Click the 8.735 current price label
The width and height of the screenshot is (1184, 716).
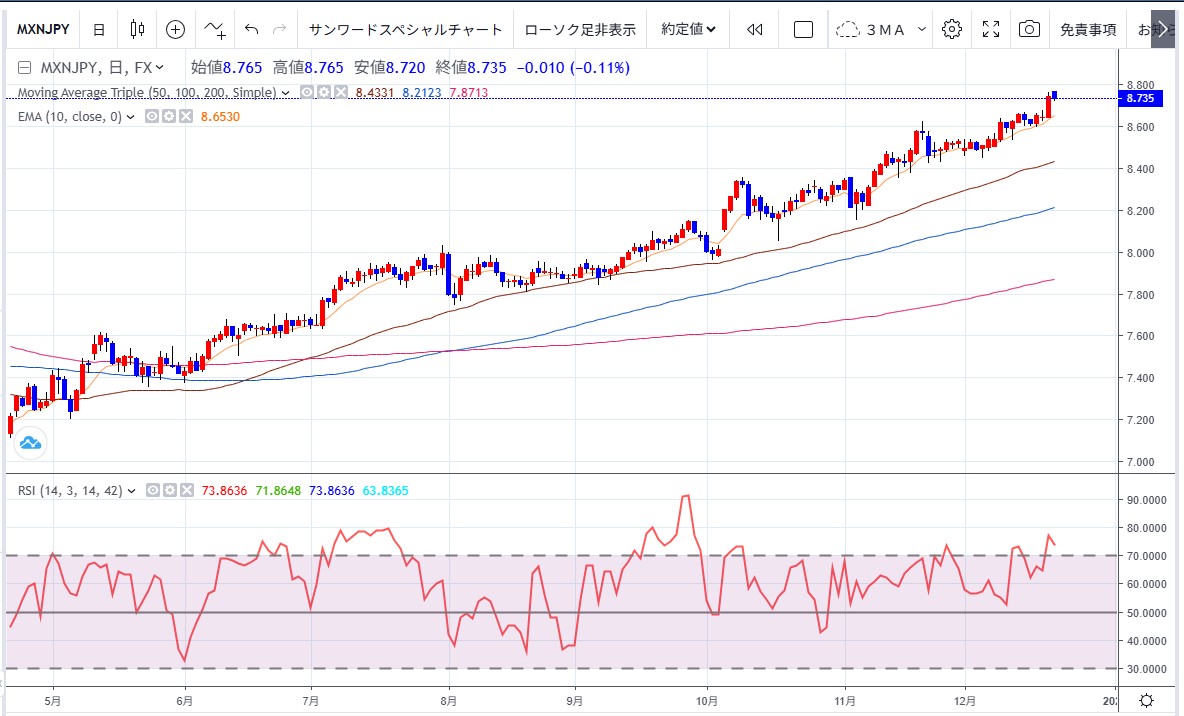[1140, 99]
